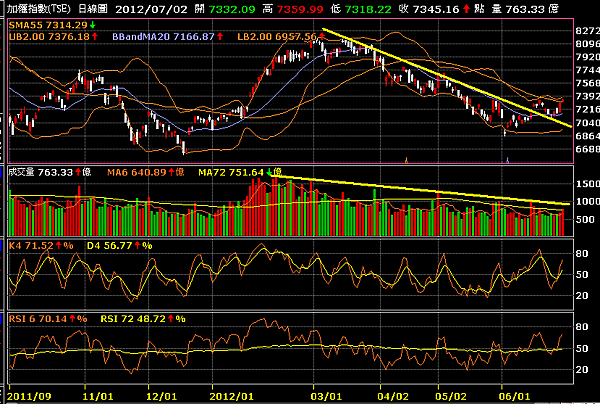Image resolution: width=600 pixels, height=404 pixels.
Task: Click the 80 level on KD panel axis
Action: click(582, 254)
